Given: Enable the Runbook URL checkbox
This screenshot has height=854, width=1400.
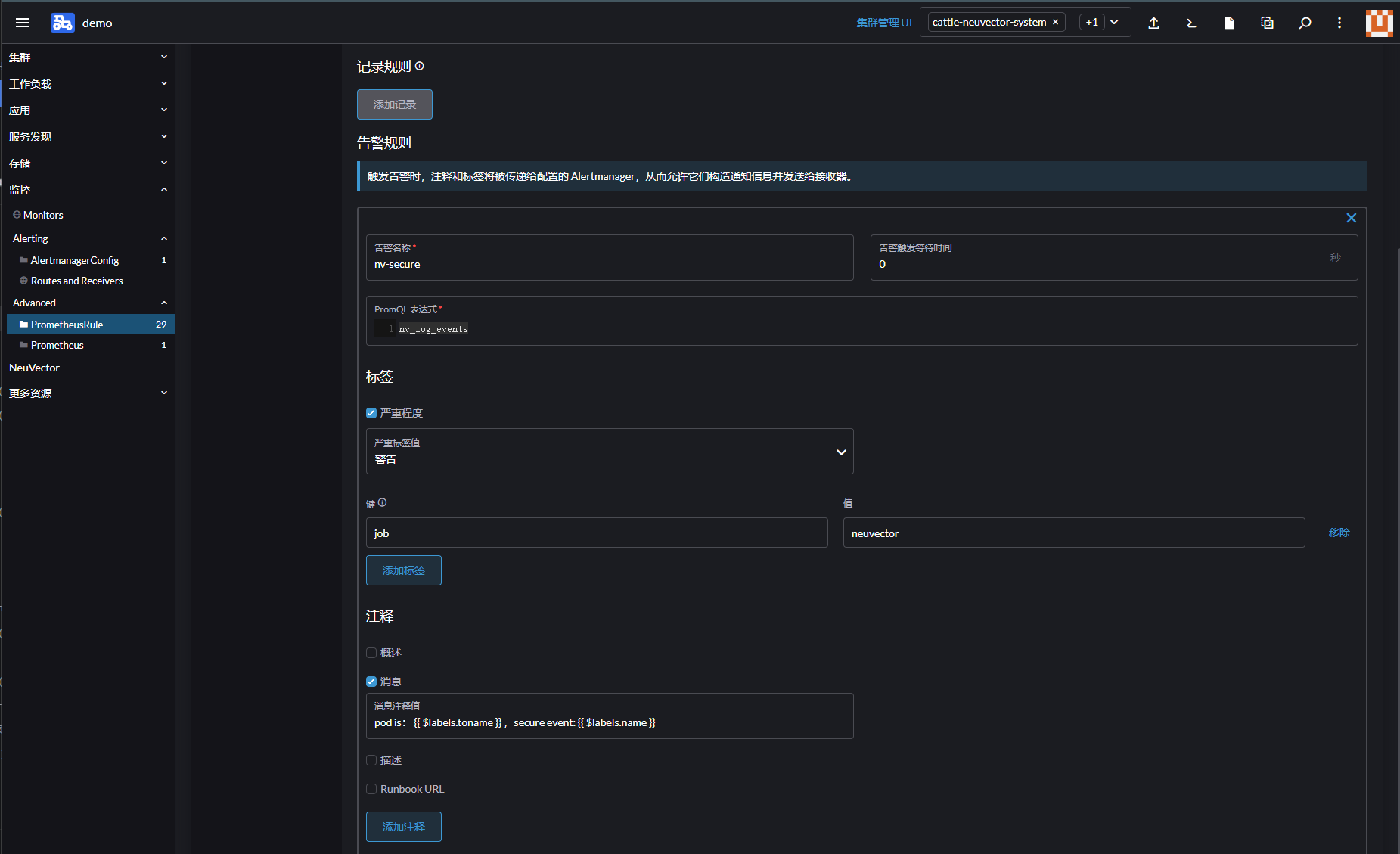Looking at the screenshot, I should pyautogui.click(x=371, y=789).
